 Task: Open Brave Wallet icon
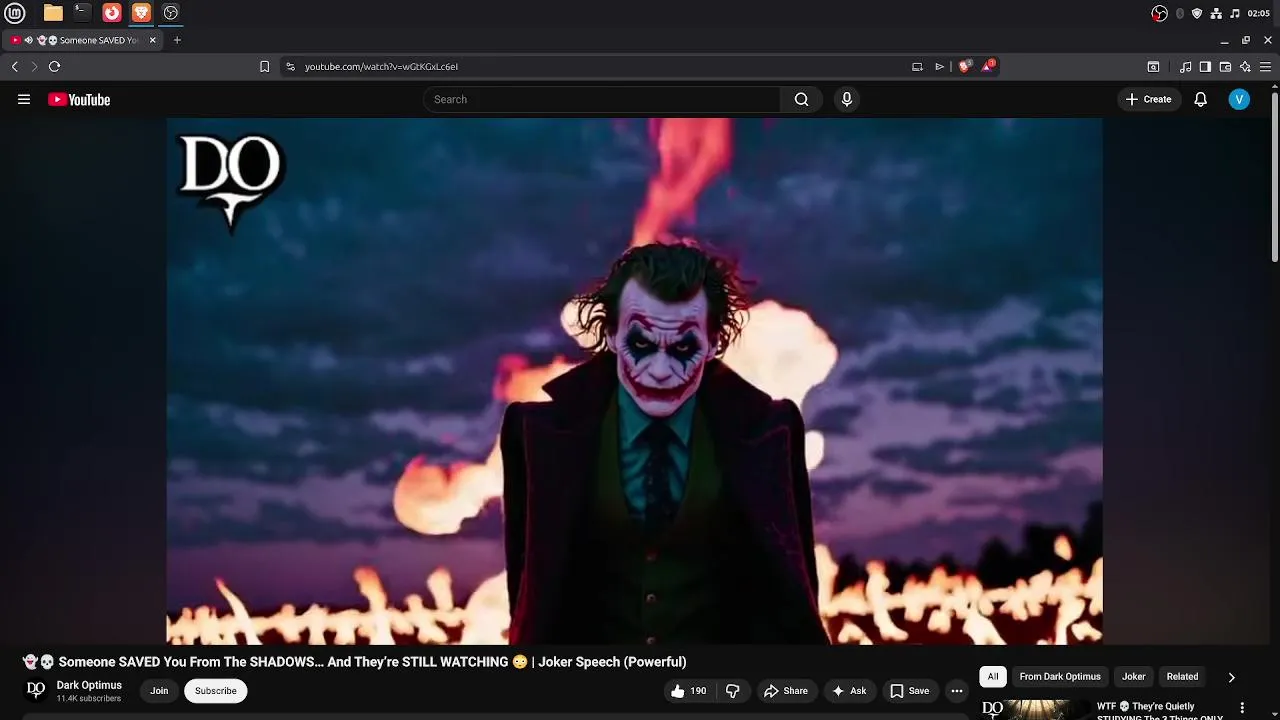1225,66
